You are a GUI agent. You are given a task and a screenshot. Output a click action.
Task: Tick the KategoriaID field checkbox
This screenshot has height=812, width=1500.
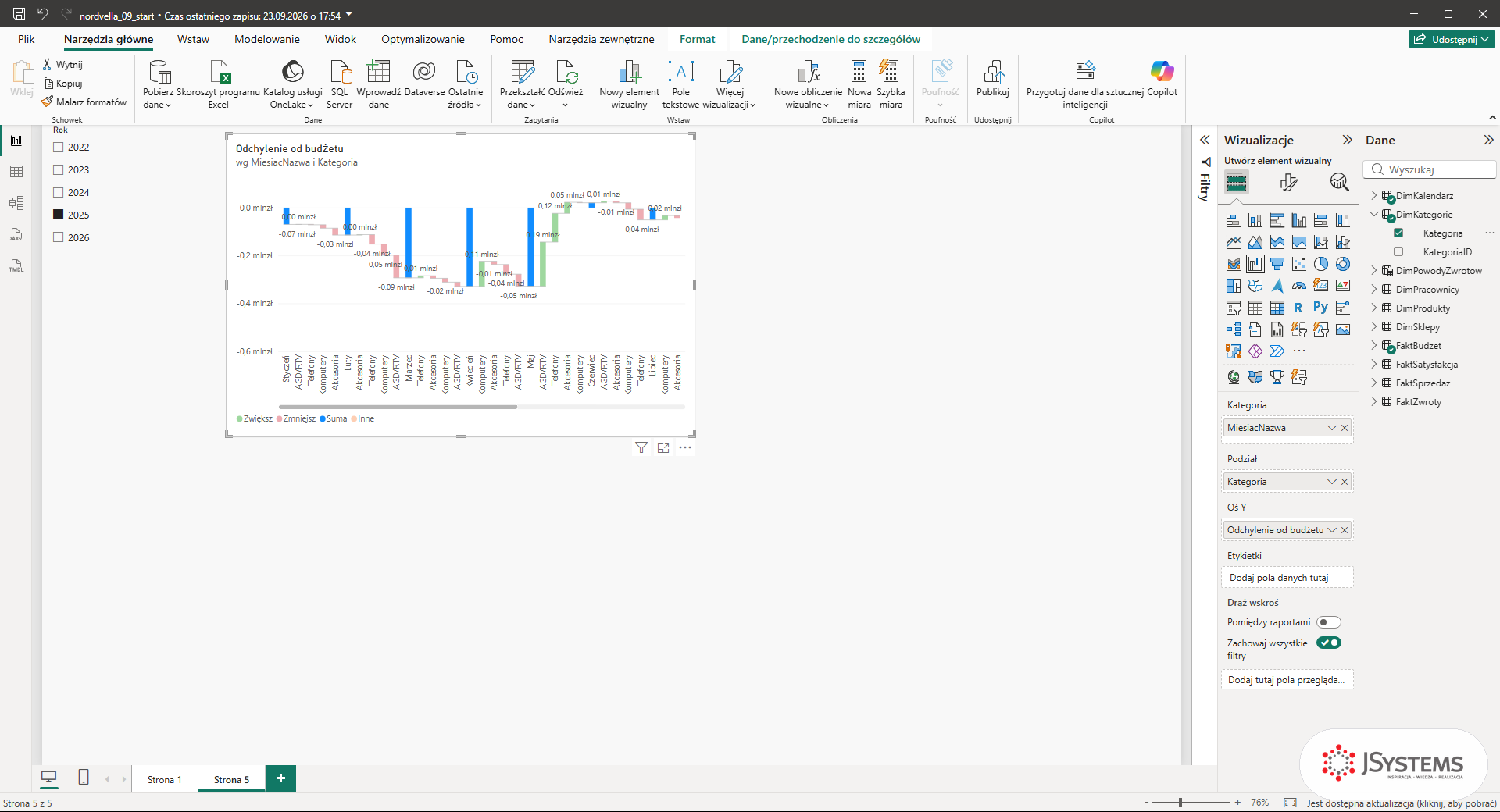click(1398, 252)
